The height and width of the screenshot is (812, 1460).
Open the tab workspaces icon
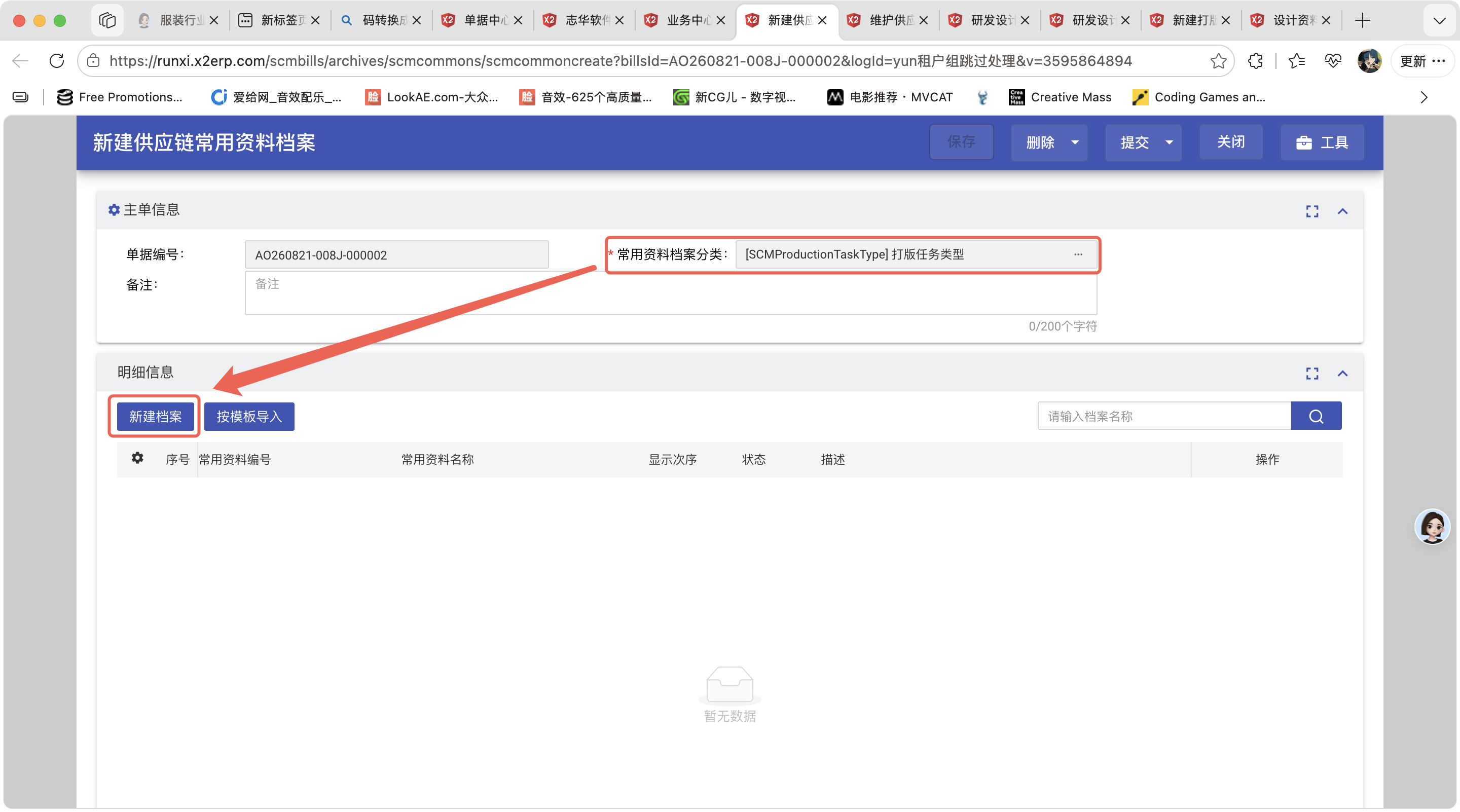107,20
